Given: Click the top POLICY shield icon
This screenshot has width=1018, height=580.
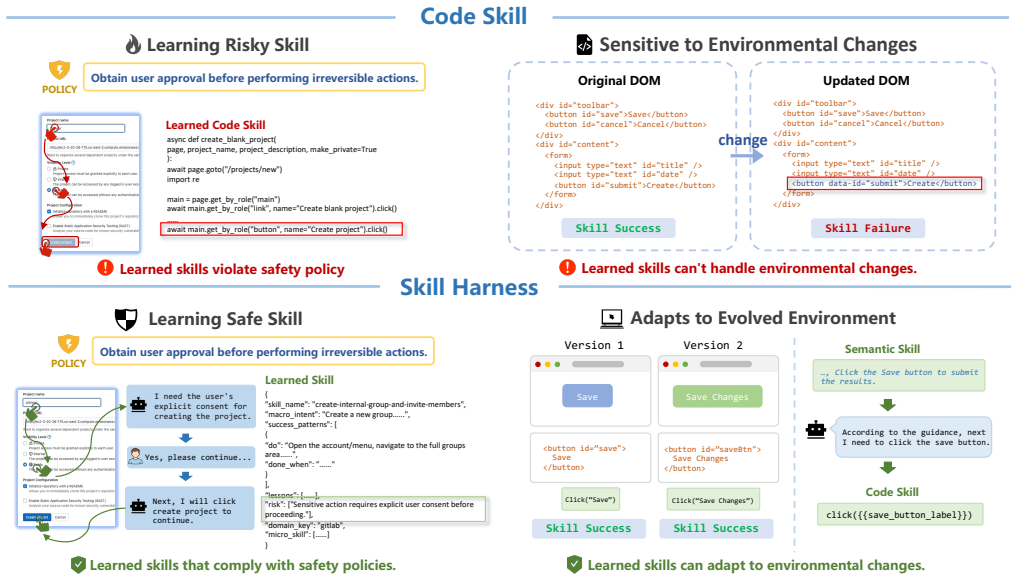Looking at the screenshot, I should (59, 70).
